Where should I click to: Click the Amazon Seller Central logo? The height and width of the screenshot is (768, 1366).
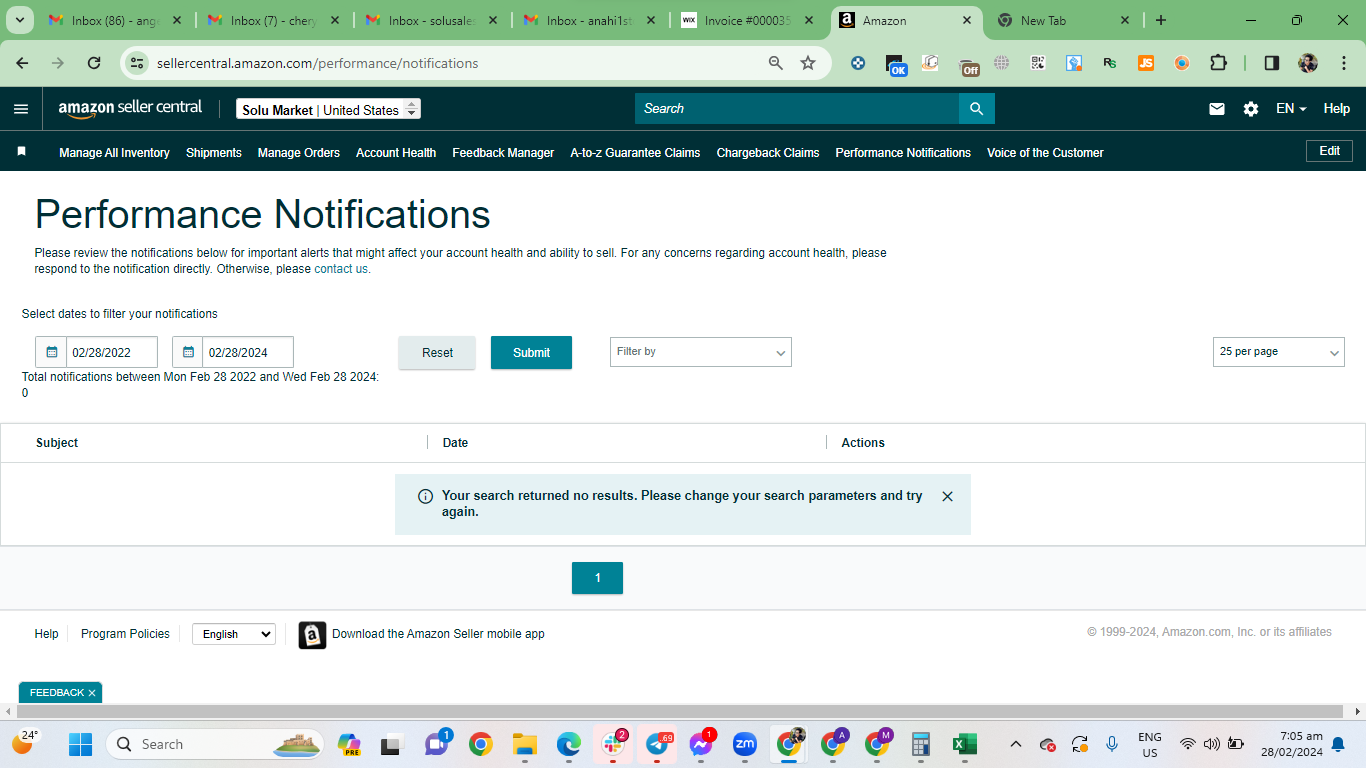coord(130,108)
